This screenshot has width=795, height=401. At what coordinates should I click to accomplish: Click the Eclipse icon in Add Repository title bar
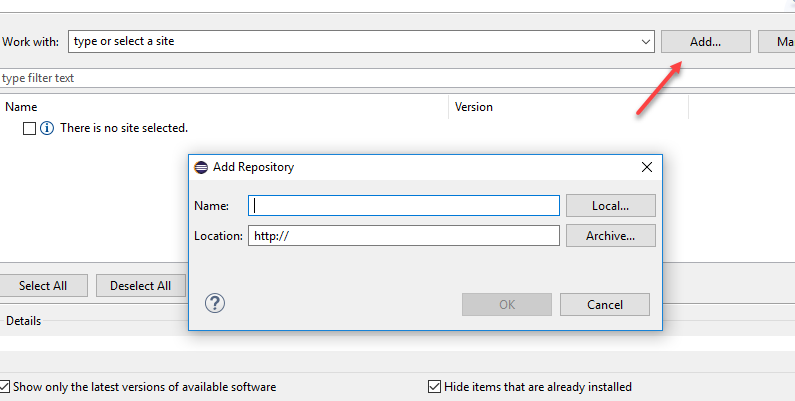coord(201,167)
